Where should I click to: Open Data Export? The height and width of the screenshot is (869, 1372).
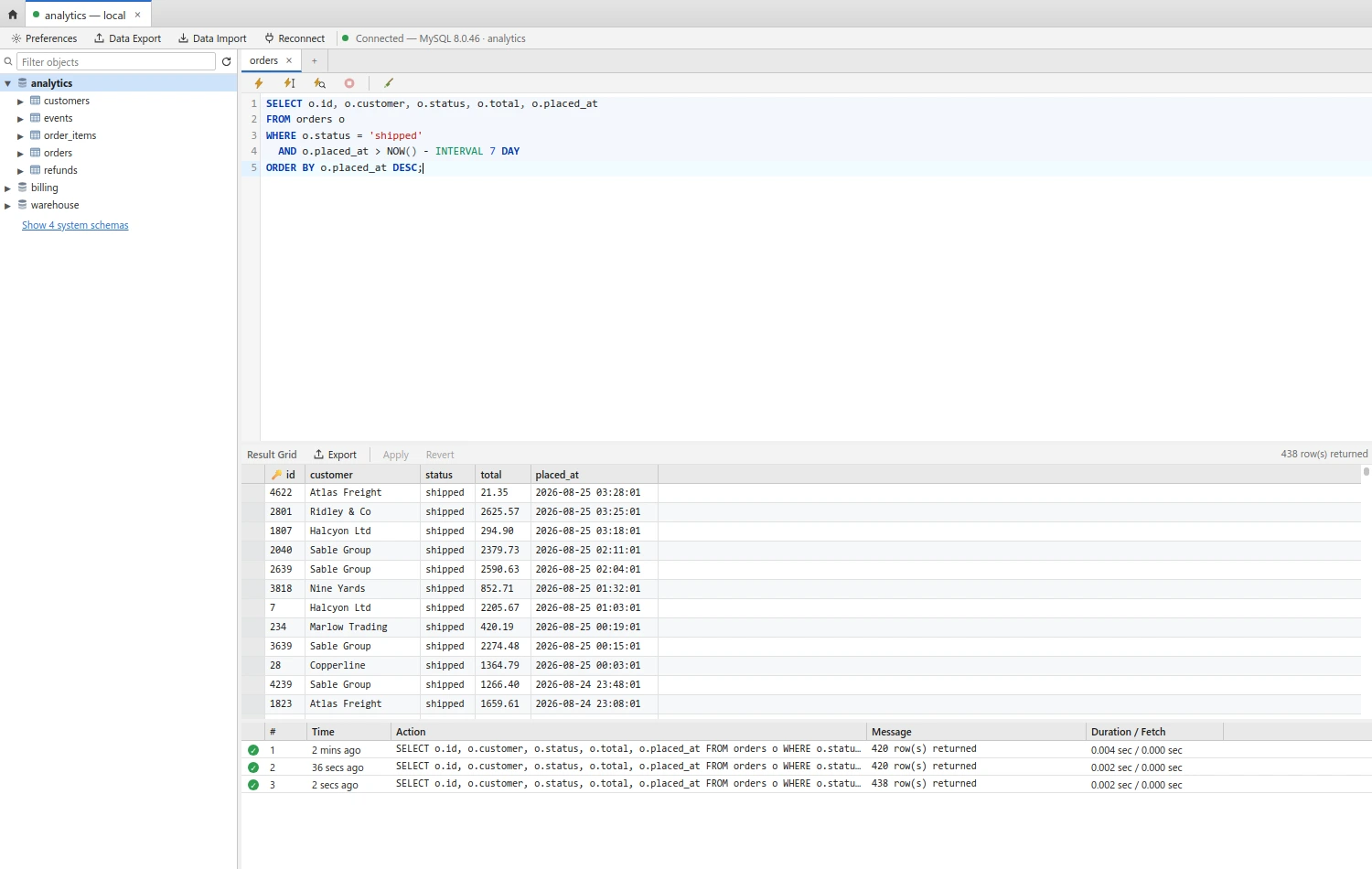[127, 38]
